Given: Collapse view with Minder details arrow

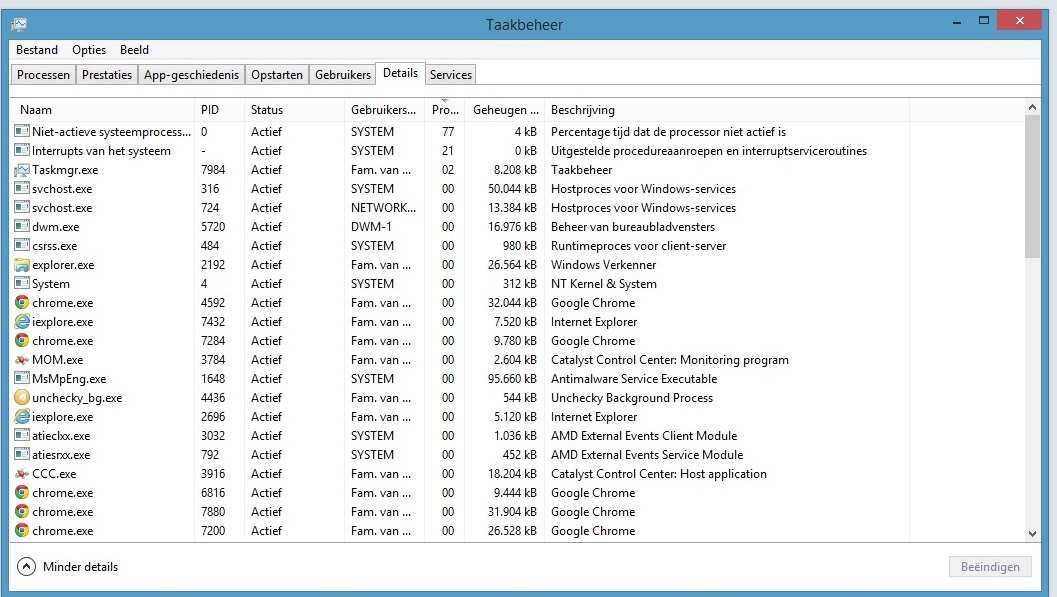Looking at the screenshot, I should pyautogui.click(x=26, y=567).
